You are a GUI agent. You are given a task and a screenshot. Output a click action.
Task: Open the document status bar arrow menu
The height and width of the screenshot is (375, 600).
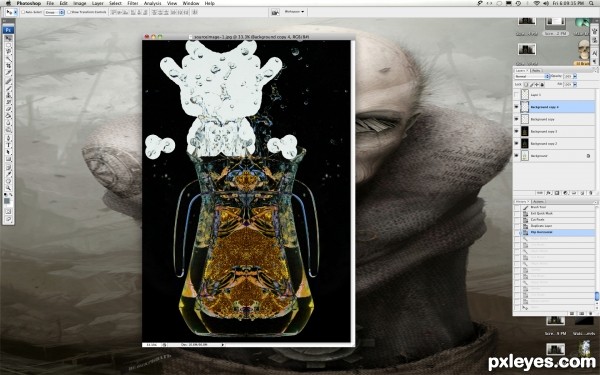223,345
